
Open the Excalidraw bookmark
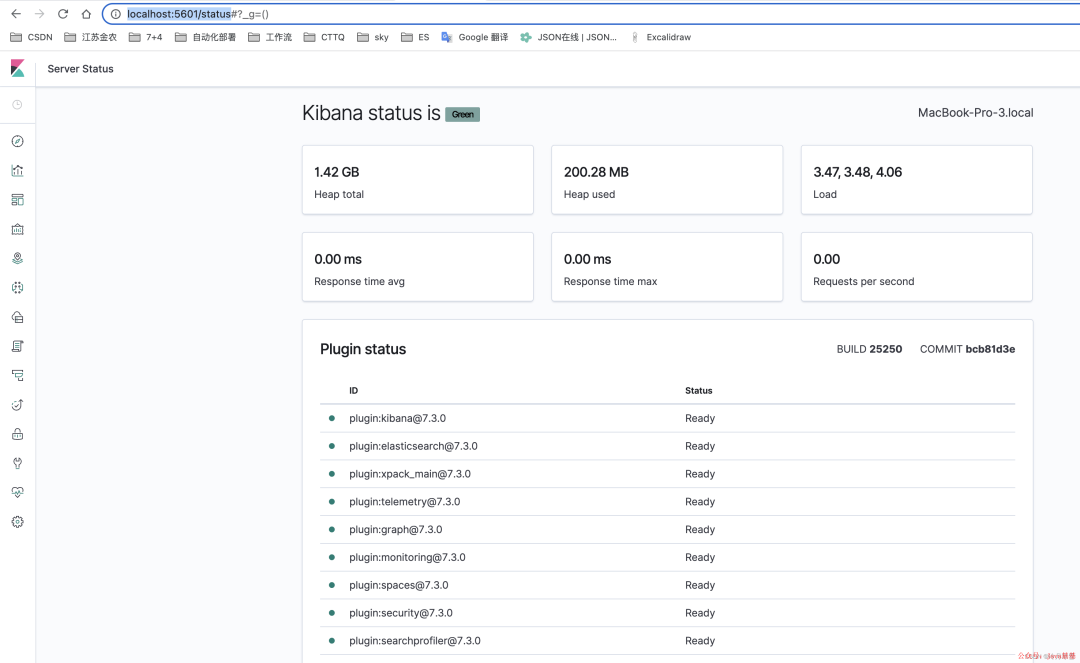click(x=660, y=37)
